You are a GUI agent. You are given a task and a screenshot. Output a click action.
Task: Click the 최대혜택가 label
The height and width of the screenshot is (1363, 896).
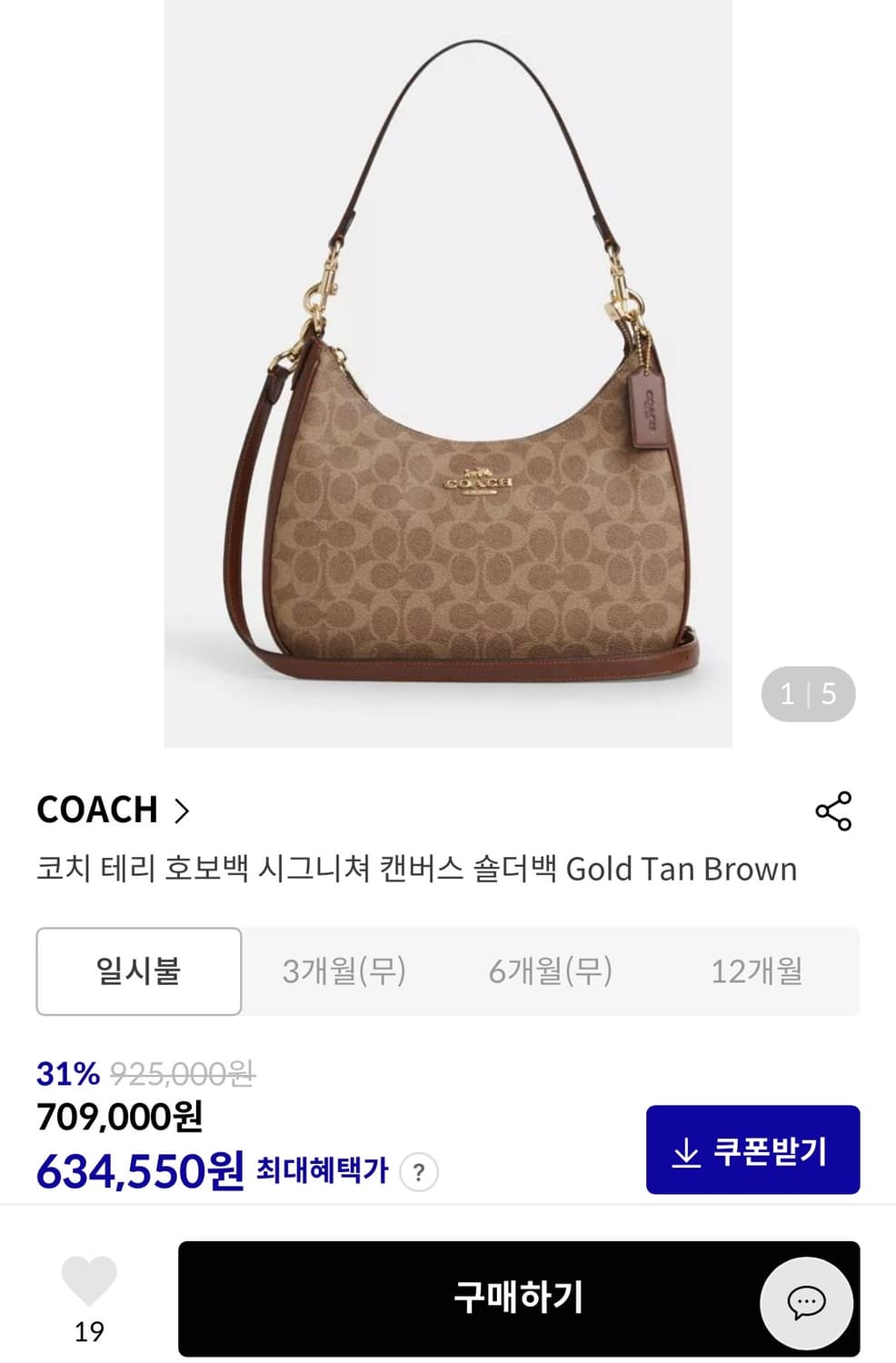coord(323,1170)
